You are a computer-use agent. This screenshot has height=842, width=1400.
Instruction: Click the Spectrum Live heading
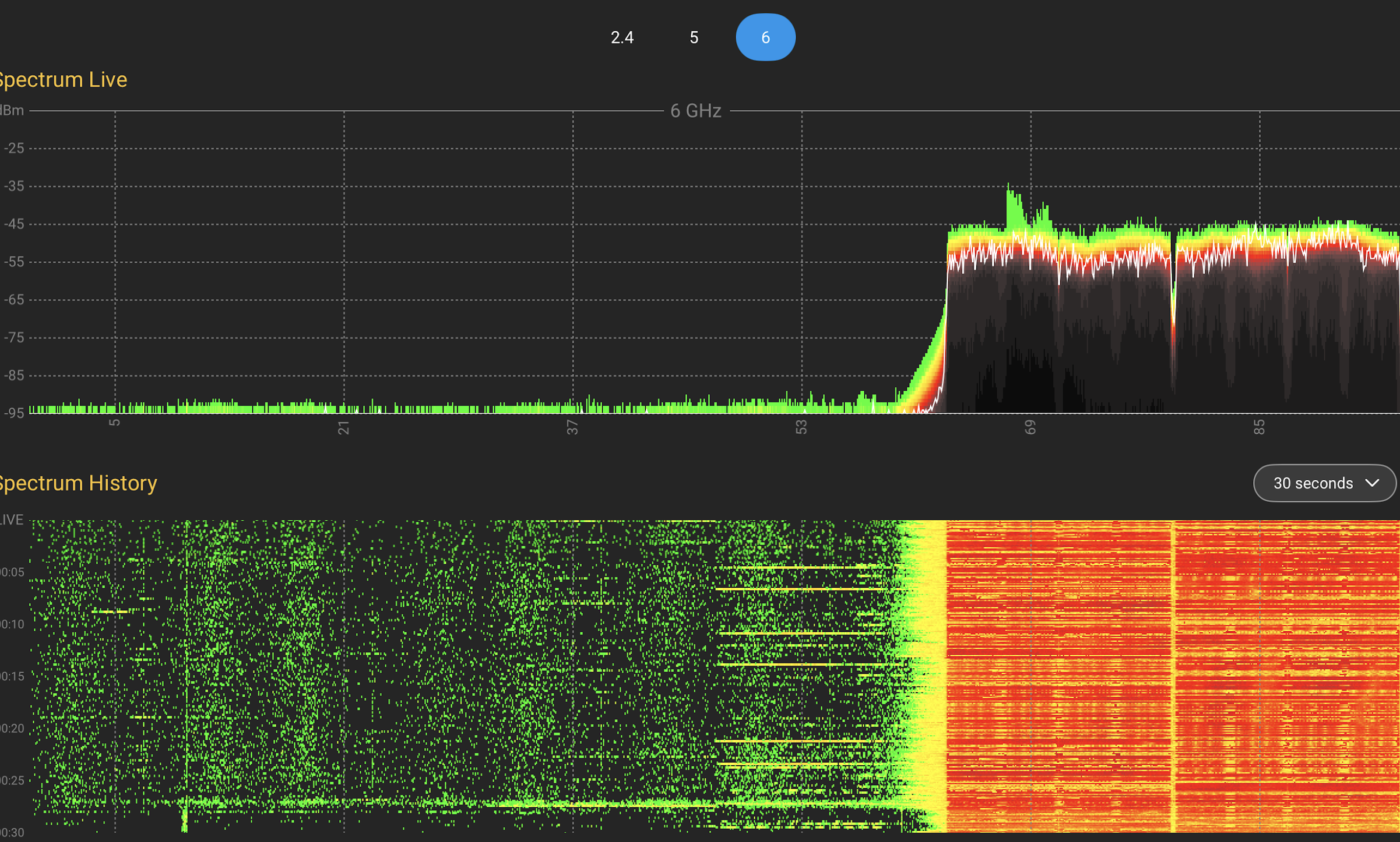[x=62, y=79]
